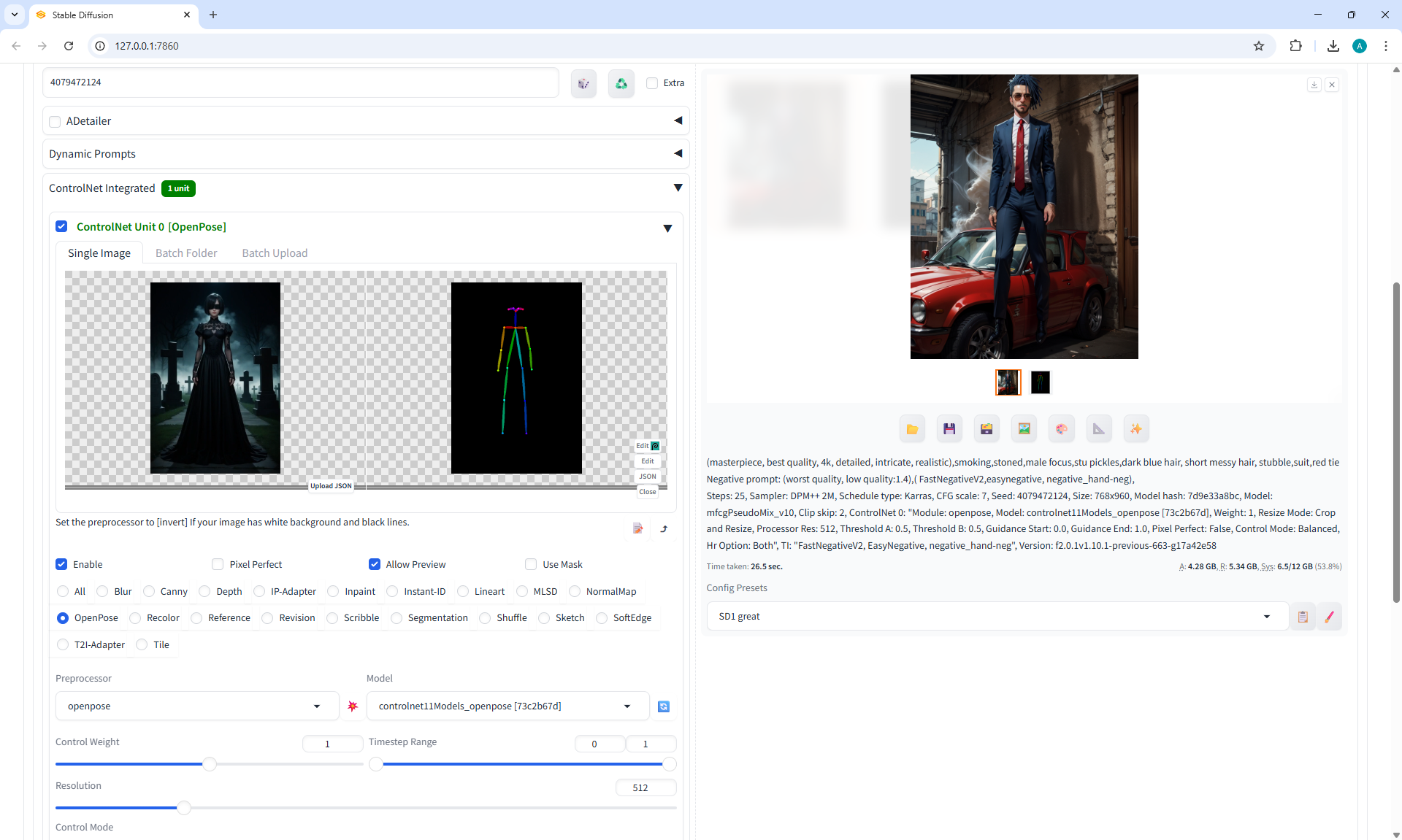
Task: Run the preprocessor with the red explosion icon
Action: (353, 706)
